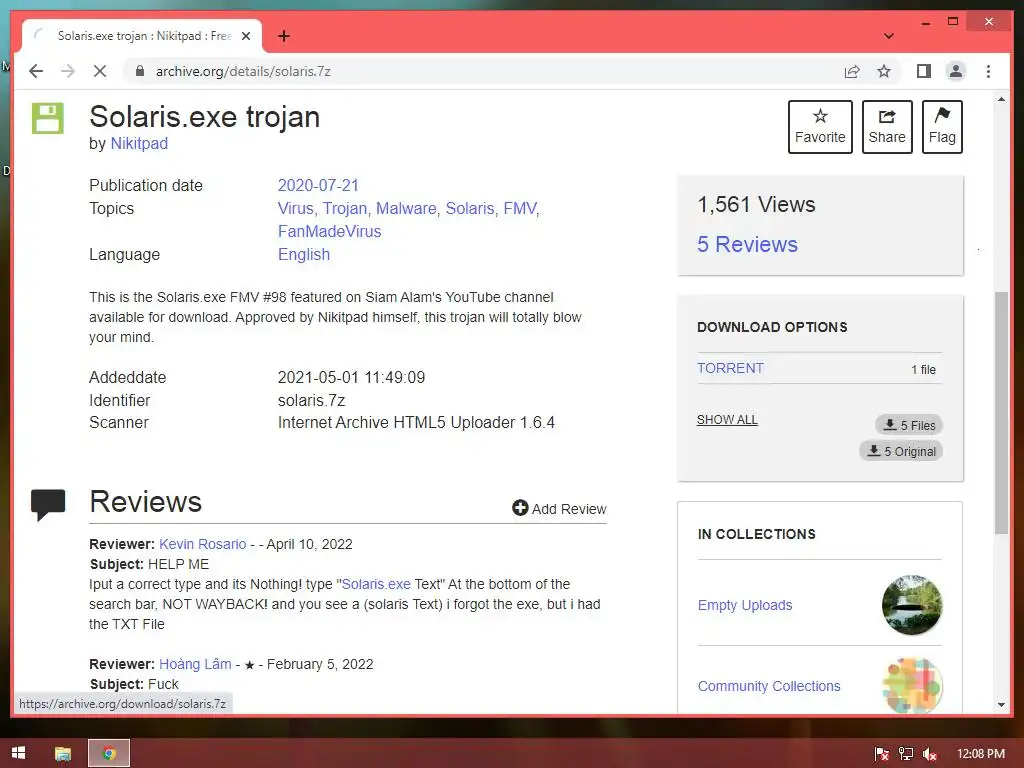
Task: Bookmark this page with the star icon
Action: point(884,71)
